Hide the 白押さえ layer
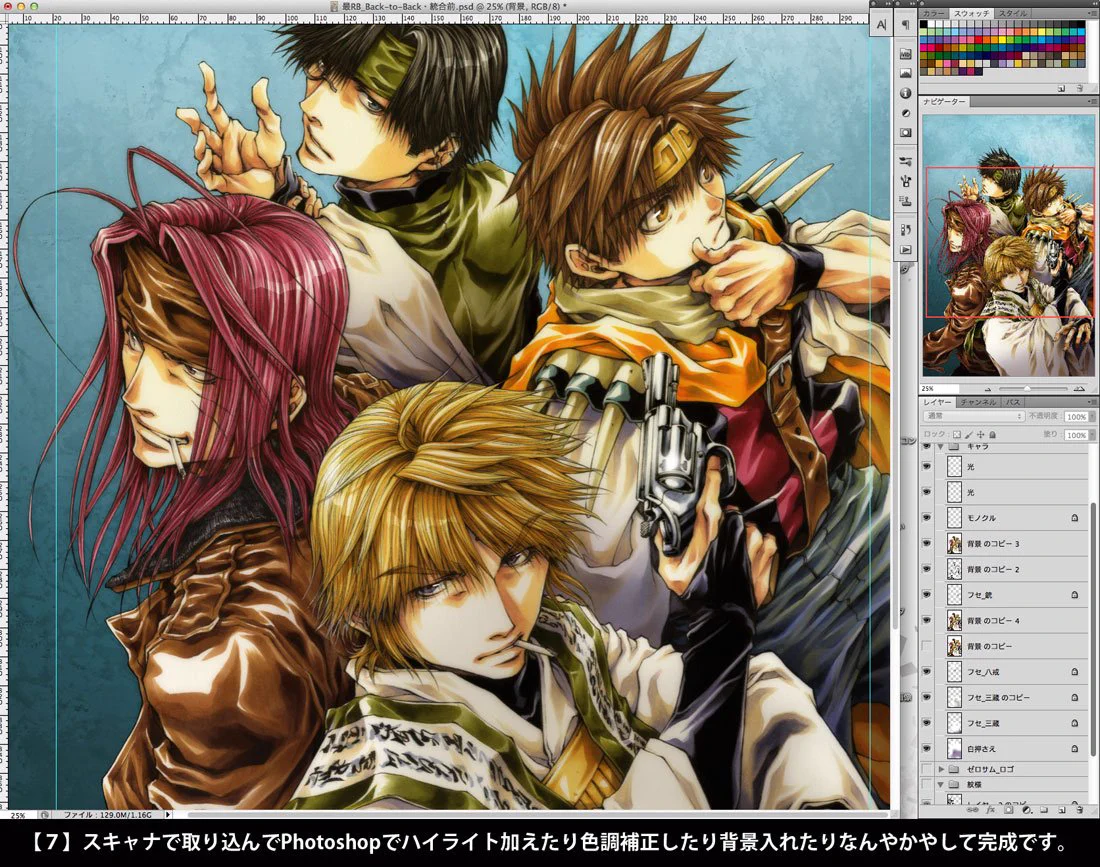The image size is (1100, 867). click(x=927, y=748)
